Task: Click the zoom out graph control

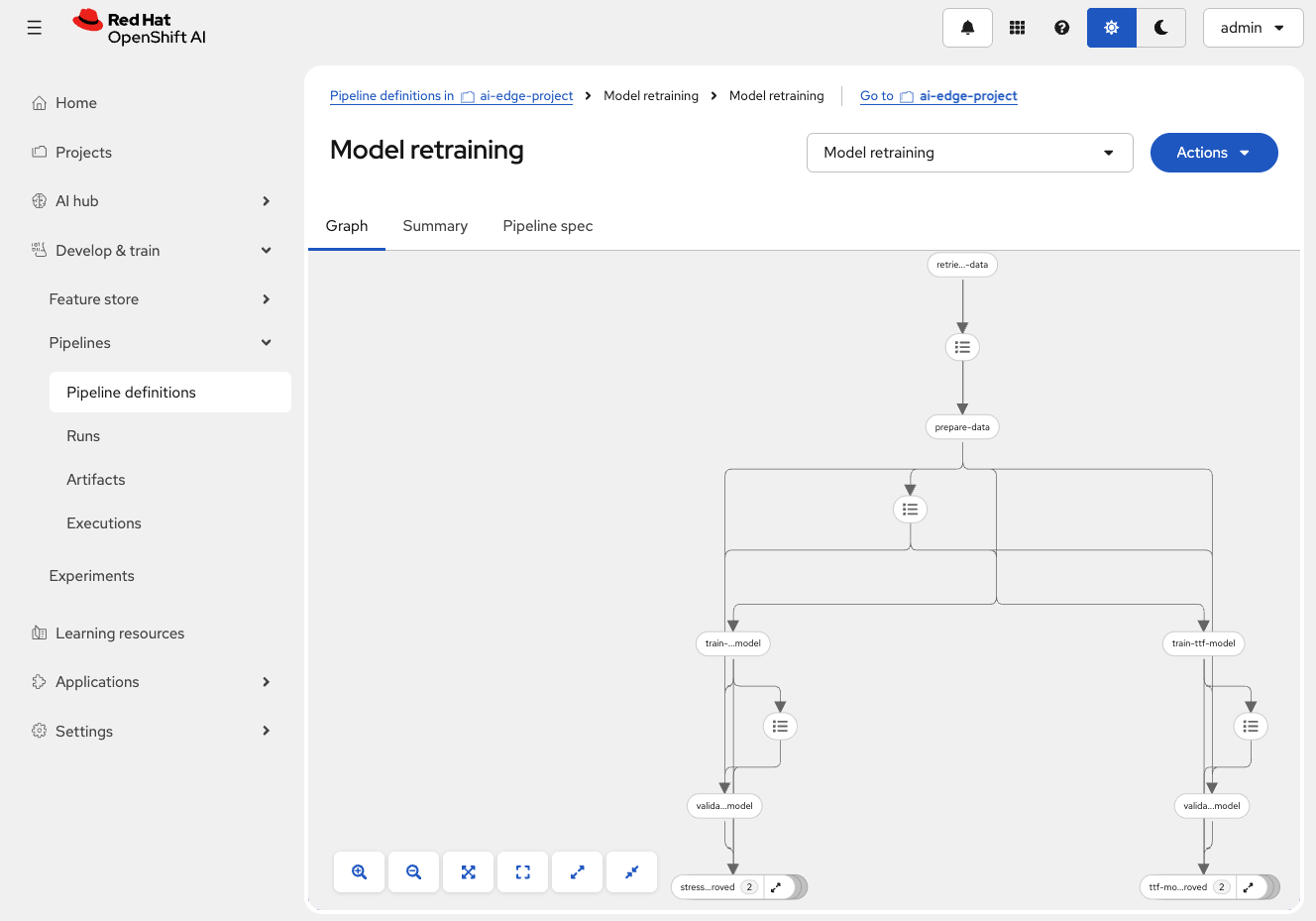Action: [x=413, y=872]
